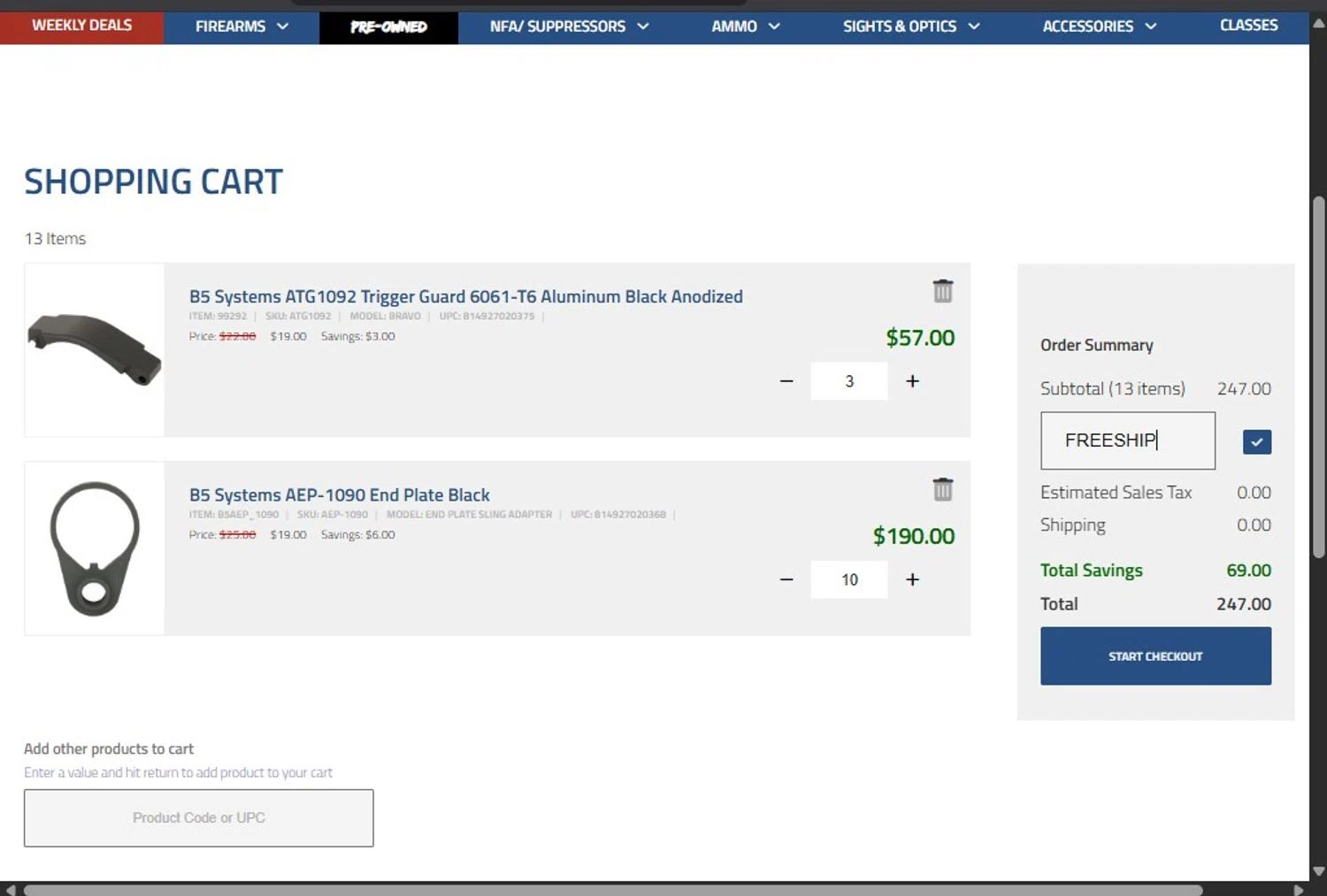Select the Subtotal (13 items) label
Screen dimensions: 1327x896
1112,389
